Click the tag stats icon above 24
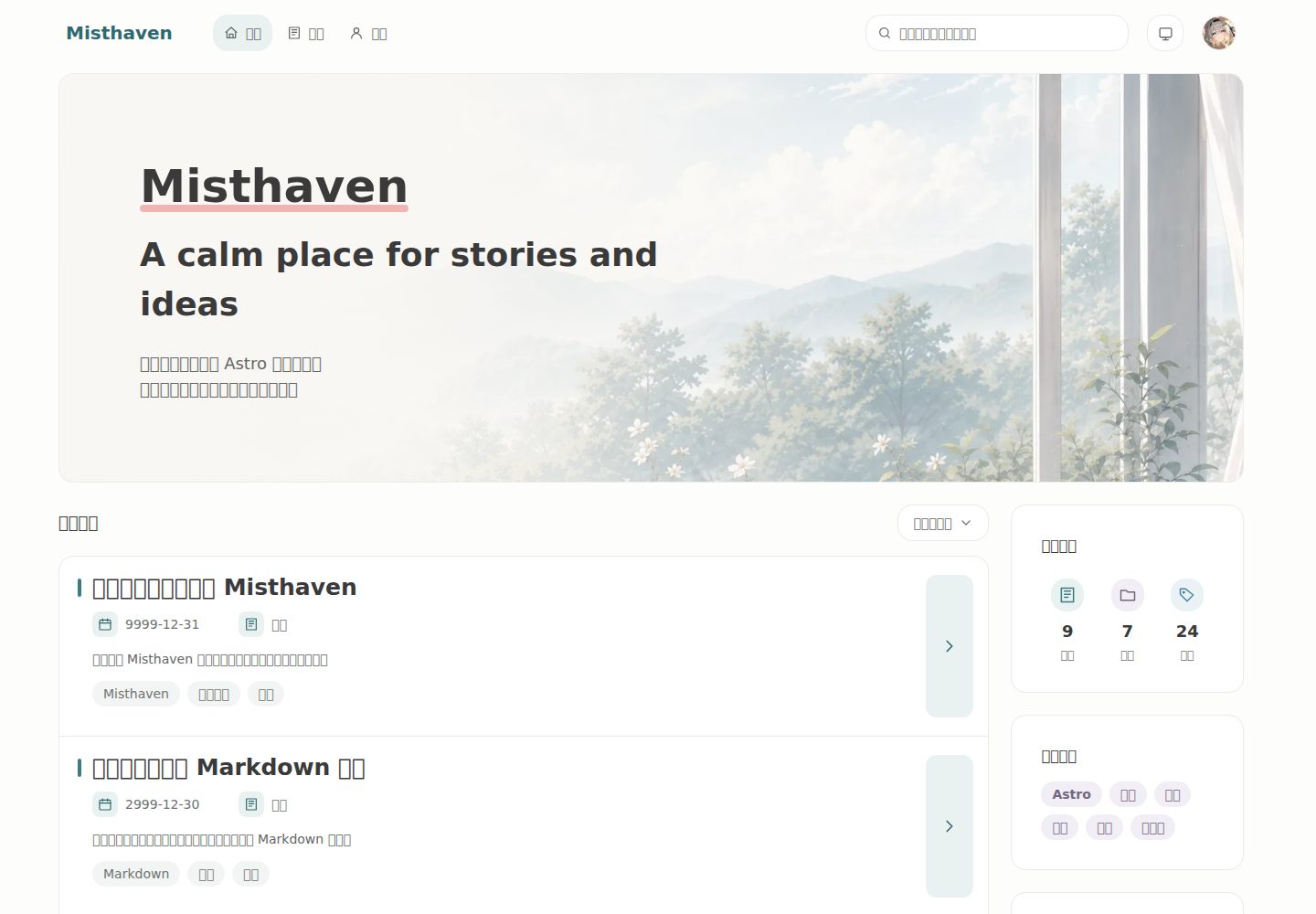 pyautogui.click(x=1187, y=595)
